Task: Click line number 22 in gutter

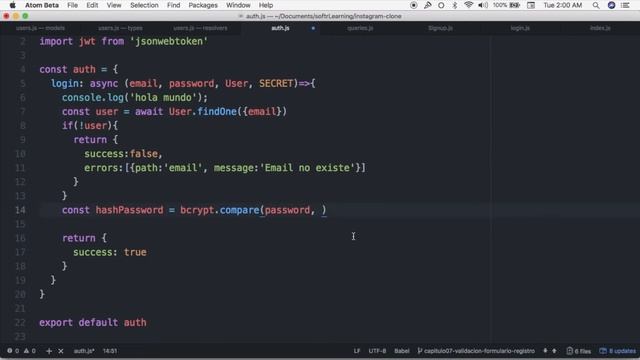Action: (x=20, y=322)
